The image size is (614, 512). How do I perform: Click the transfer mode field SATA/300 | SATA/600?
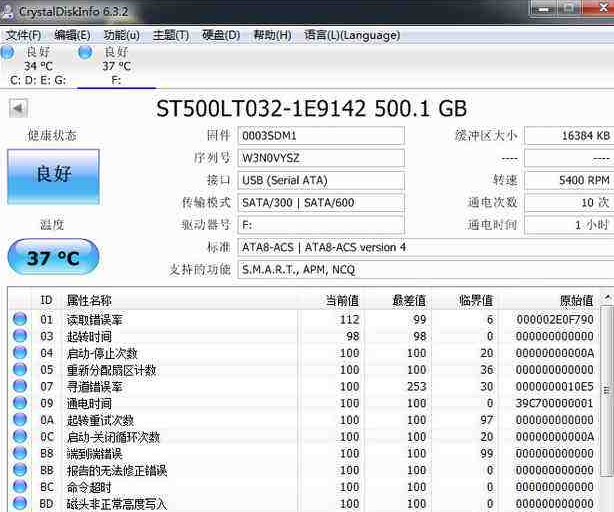321,202
